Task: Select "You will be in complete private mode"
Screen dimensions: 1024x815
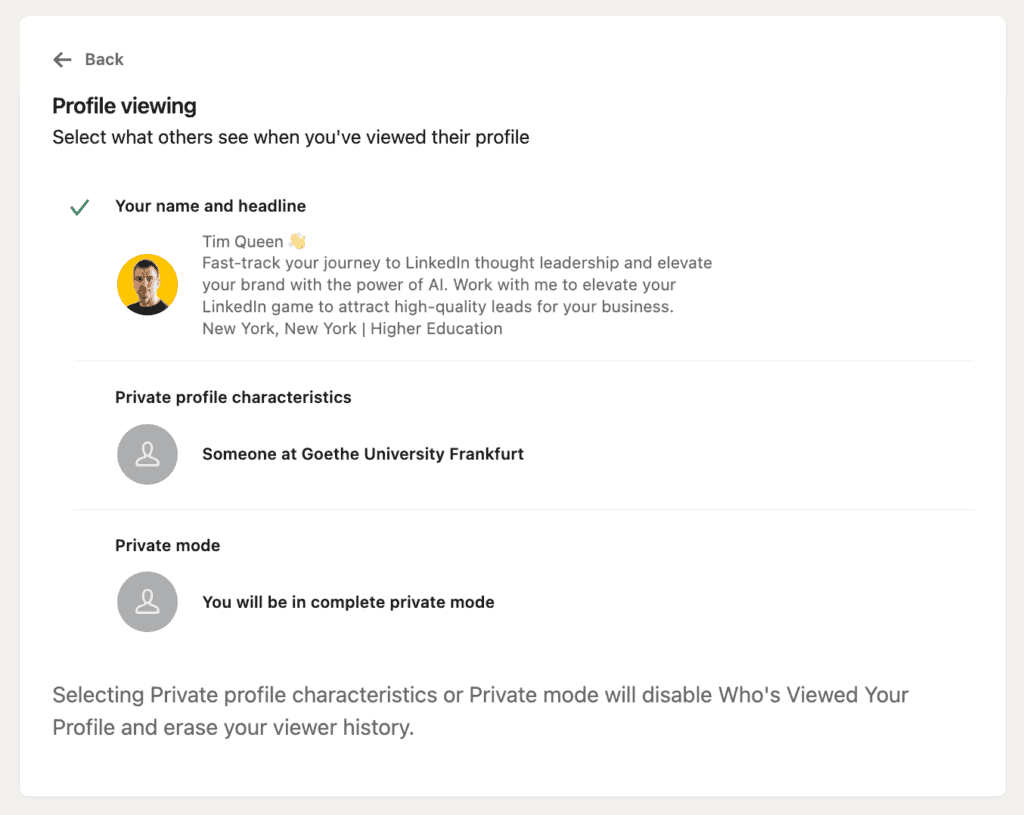Action: [348, 602]
